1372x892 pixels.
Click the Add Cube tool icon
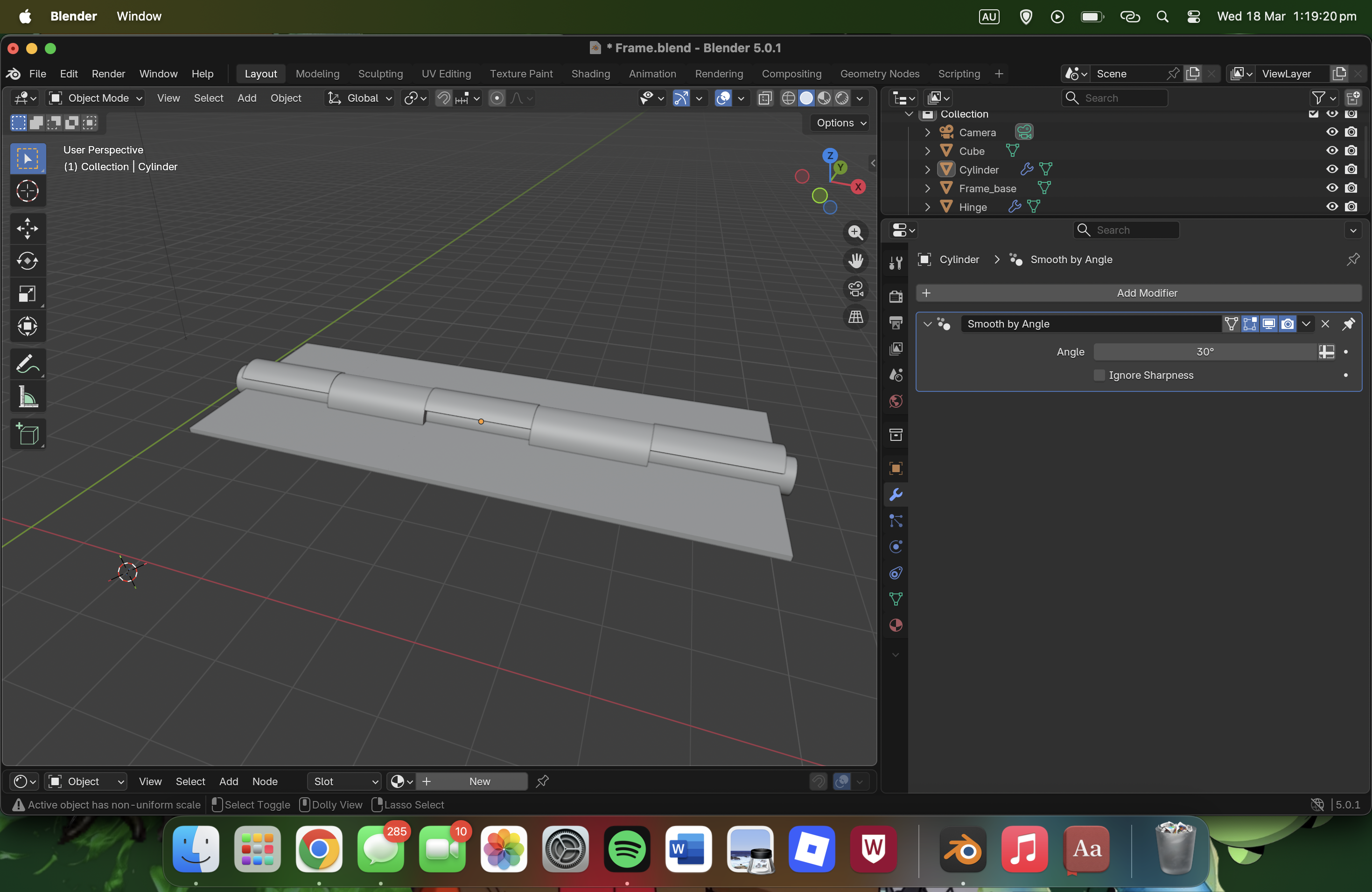click(27, 434)
